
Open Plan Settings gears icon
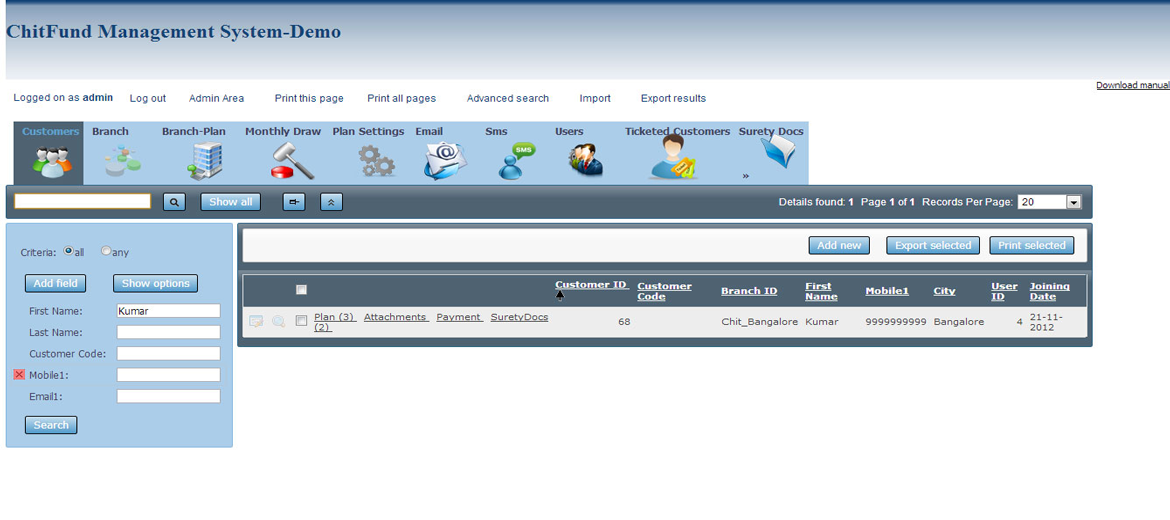pos(377,160)
